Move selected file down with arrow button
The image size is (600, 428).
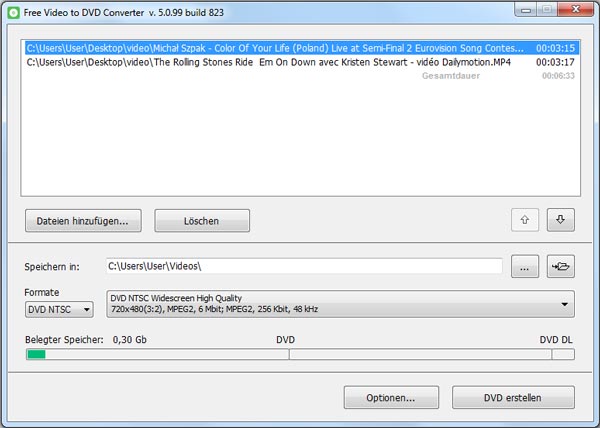tap(561, 220)
